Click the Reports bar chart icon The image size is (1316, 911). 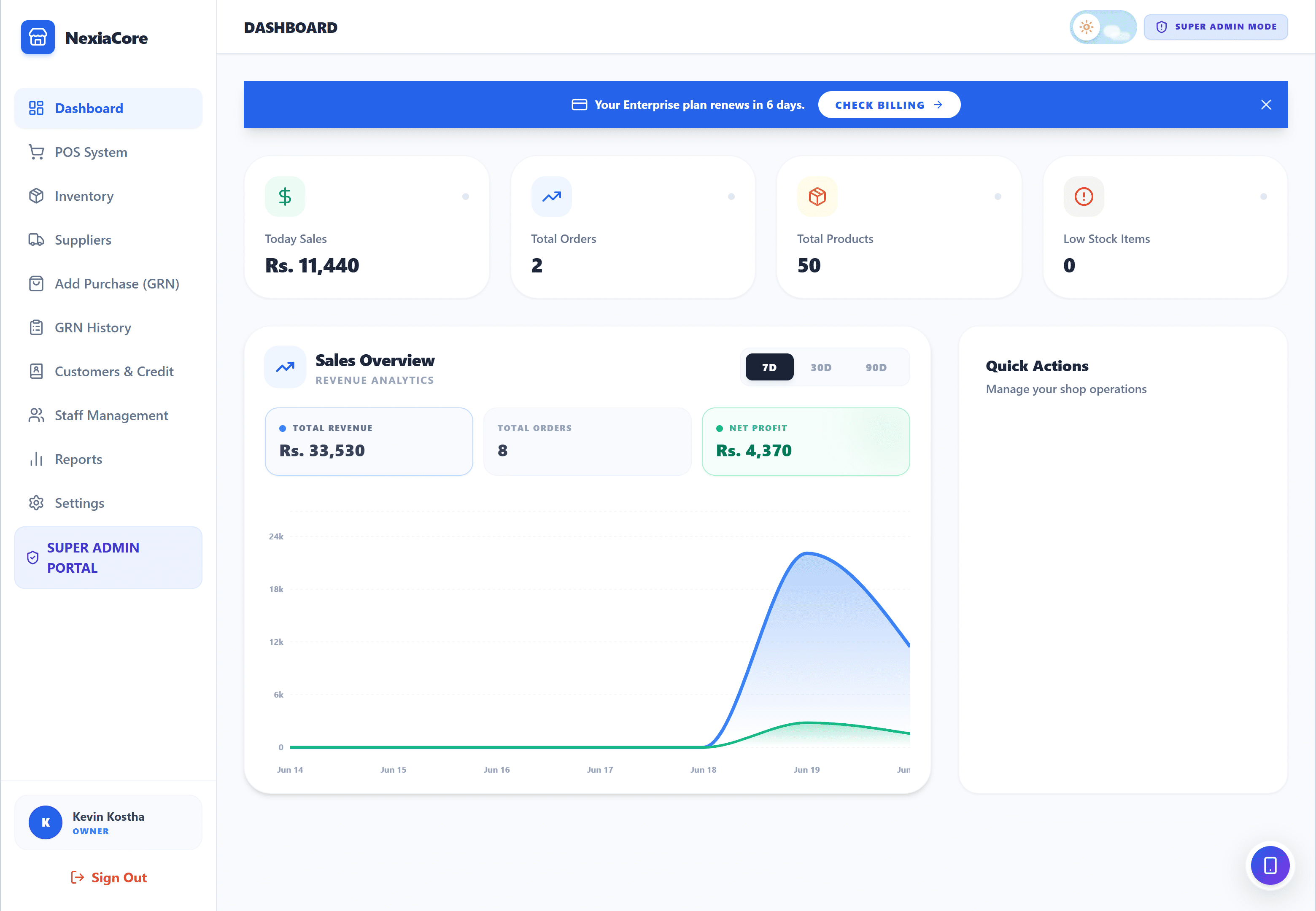[36, 459]
